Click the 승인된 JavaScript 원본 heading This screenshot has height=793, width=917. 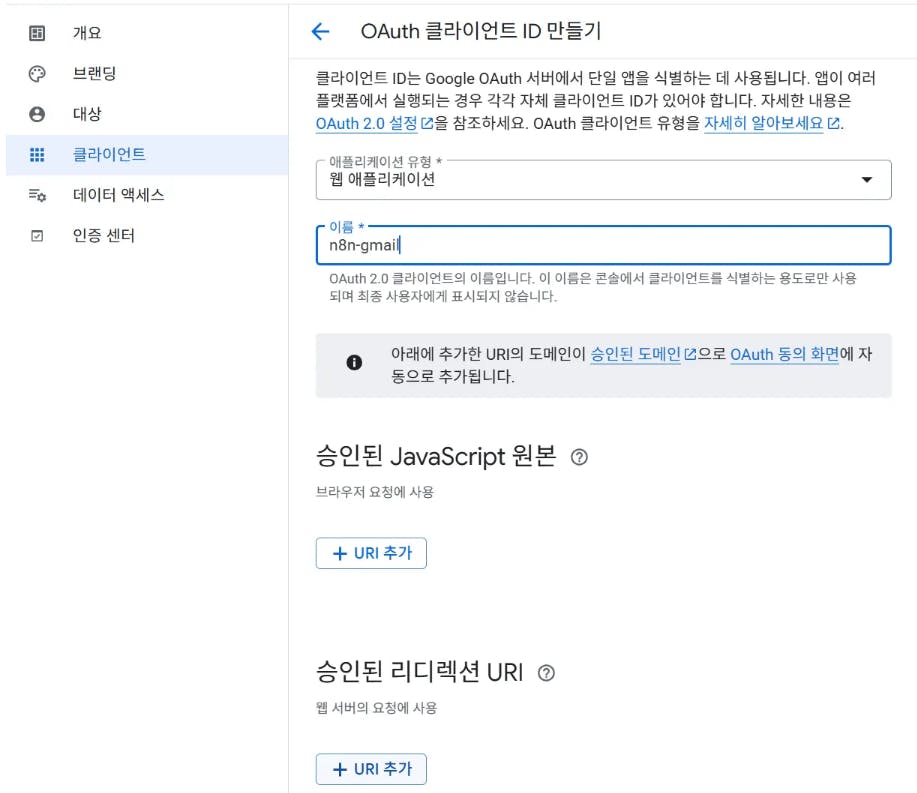(436, 456)
